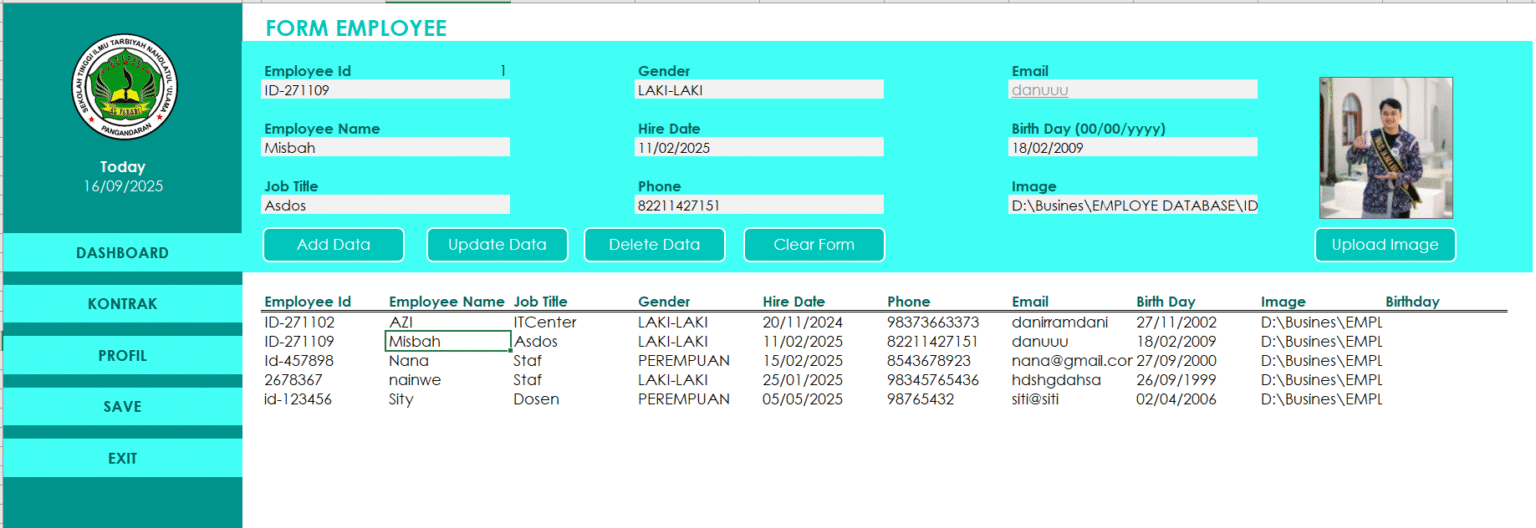Open the PROFIL sidebar item

click(x=122, y=356)
